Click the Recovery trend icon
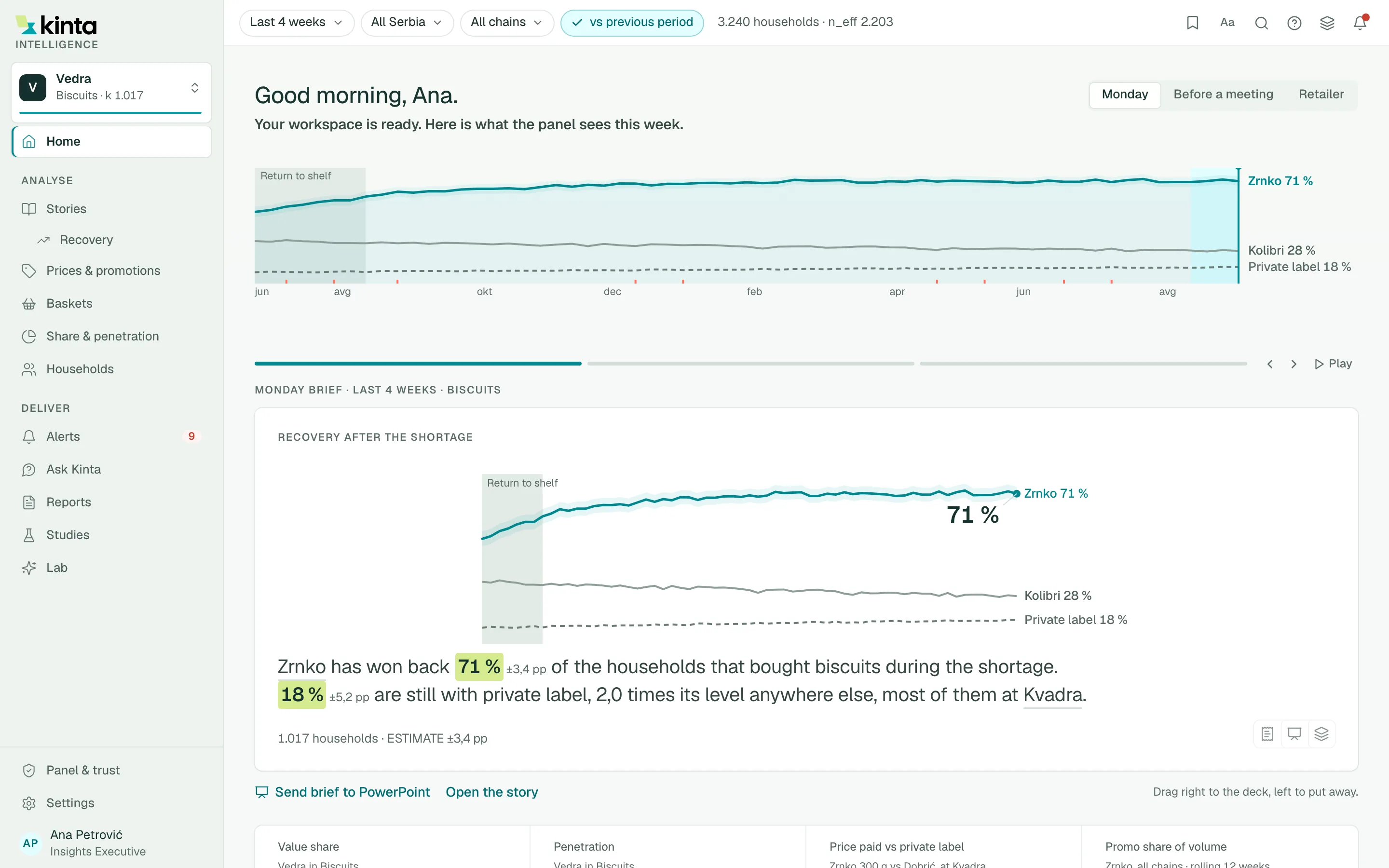The height and width of the screenshot is (868, 1389). tap(43, 240)
